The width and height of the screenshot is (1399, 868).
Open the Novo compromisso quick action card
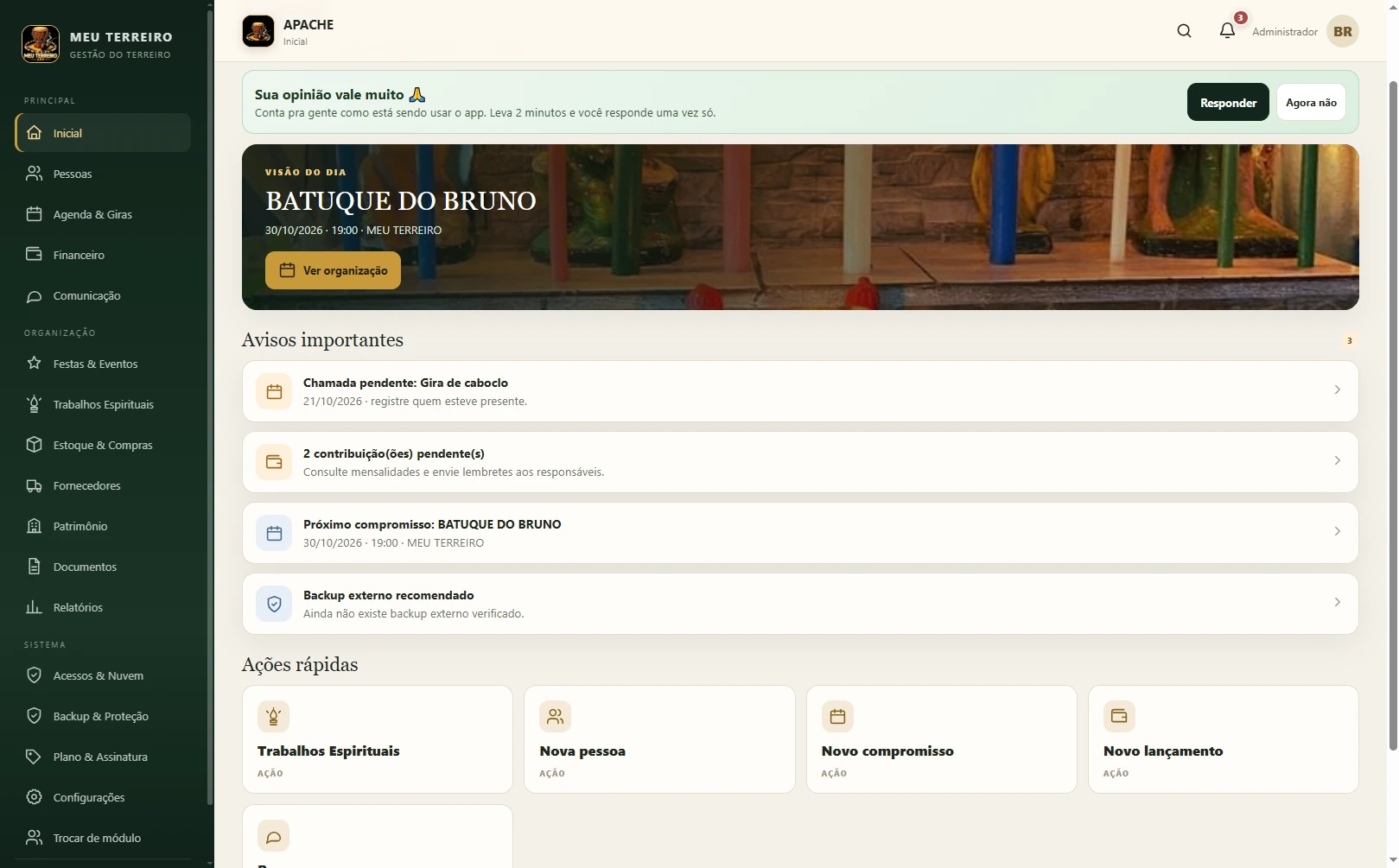(x=941, y=739)
